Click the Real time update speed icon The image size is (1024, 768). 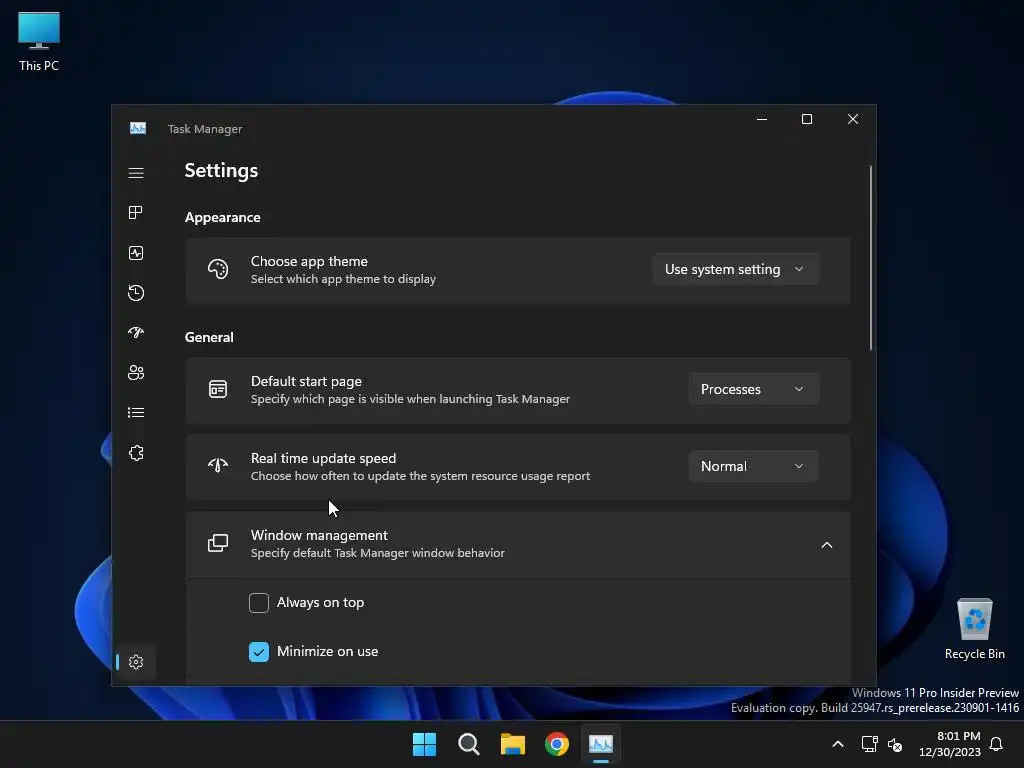pos(217,466)
